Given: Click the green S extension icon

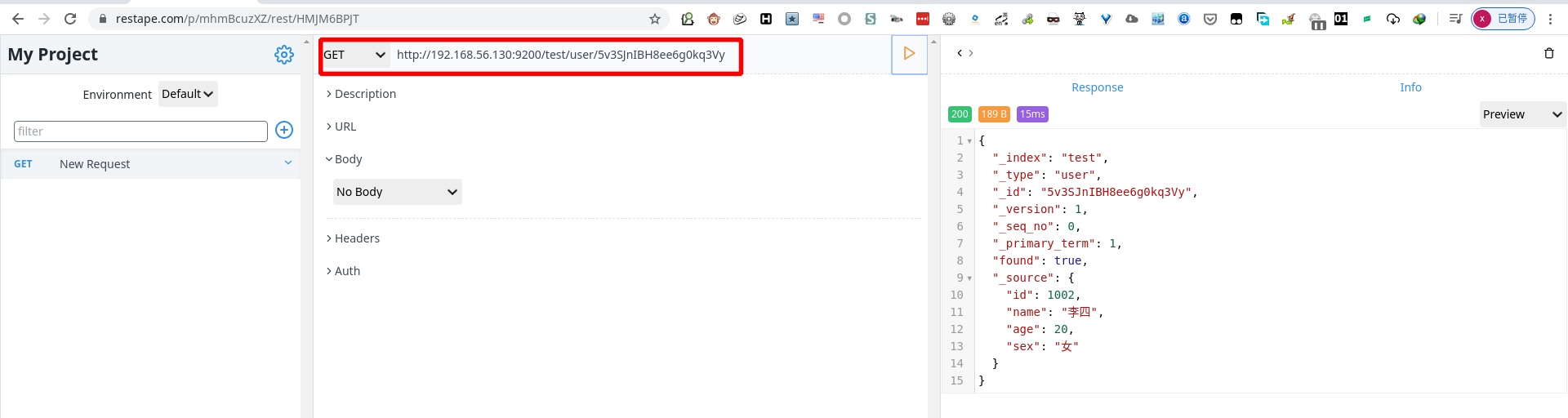Looking at the screenshot, I should 871,19.
